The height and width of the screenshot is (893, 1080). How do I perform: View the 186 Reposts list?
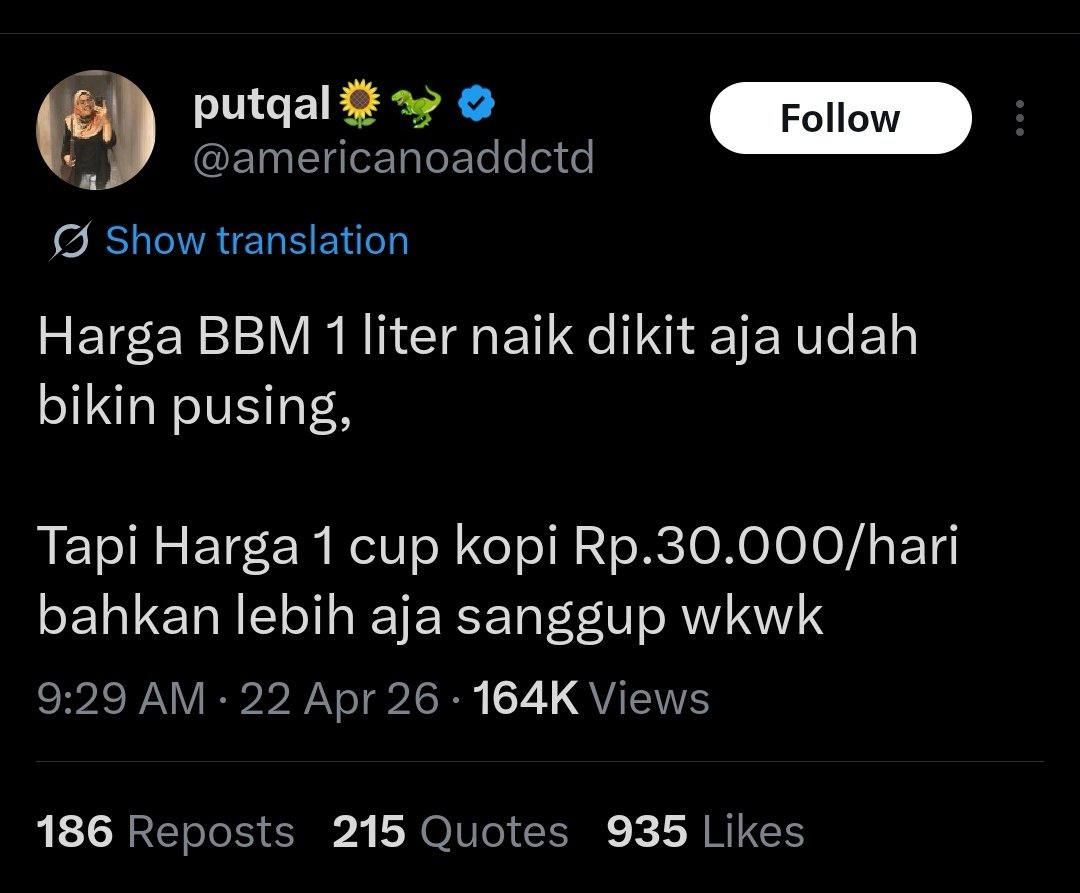pos(166,832)
